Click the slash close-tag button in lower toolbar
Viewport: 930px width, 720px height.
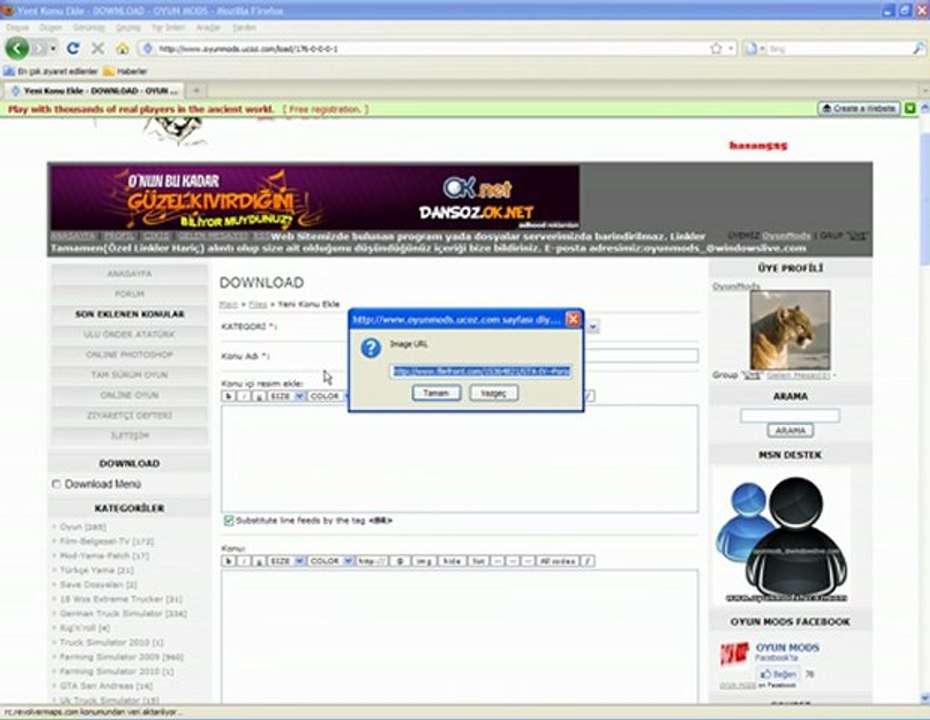(588, 561)
